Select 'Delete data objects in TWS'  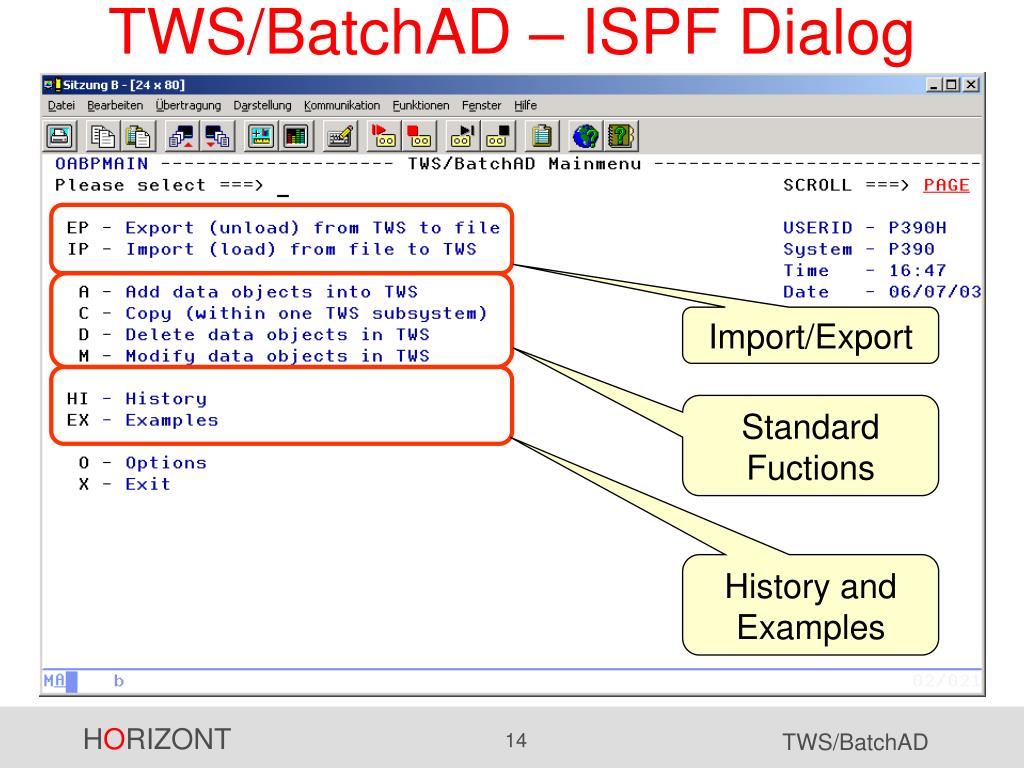[278, 335]
